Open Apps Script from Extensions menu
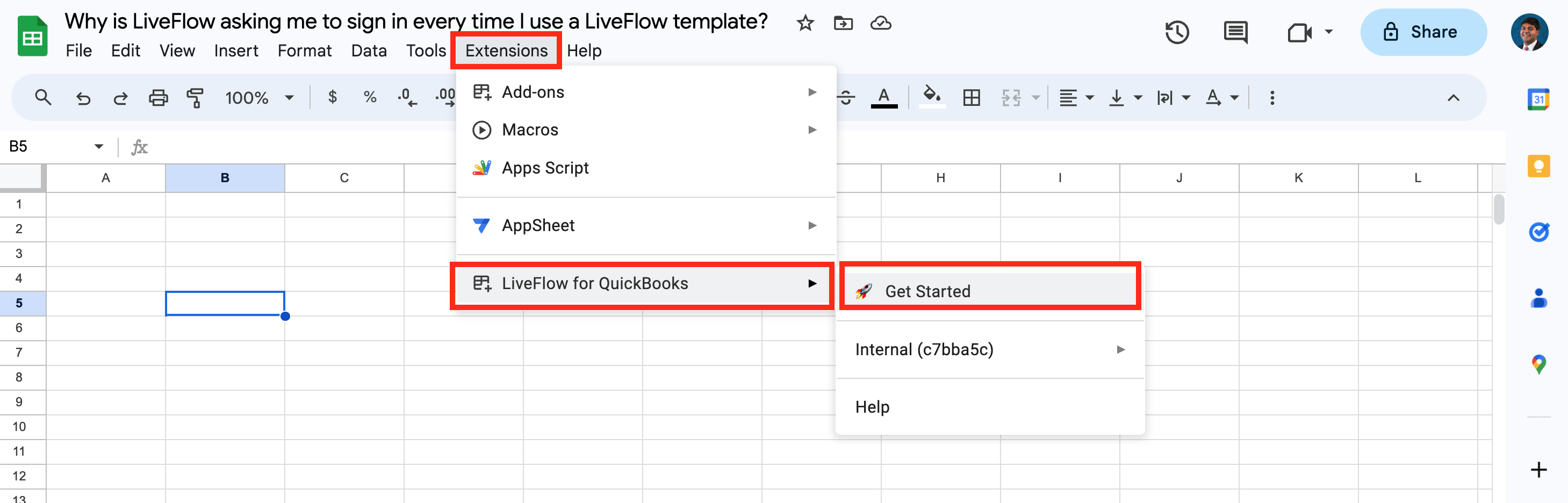The image size is (1568, 503). [646, 168]
